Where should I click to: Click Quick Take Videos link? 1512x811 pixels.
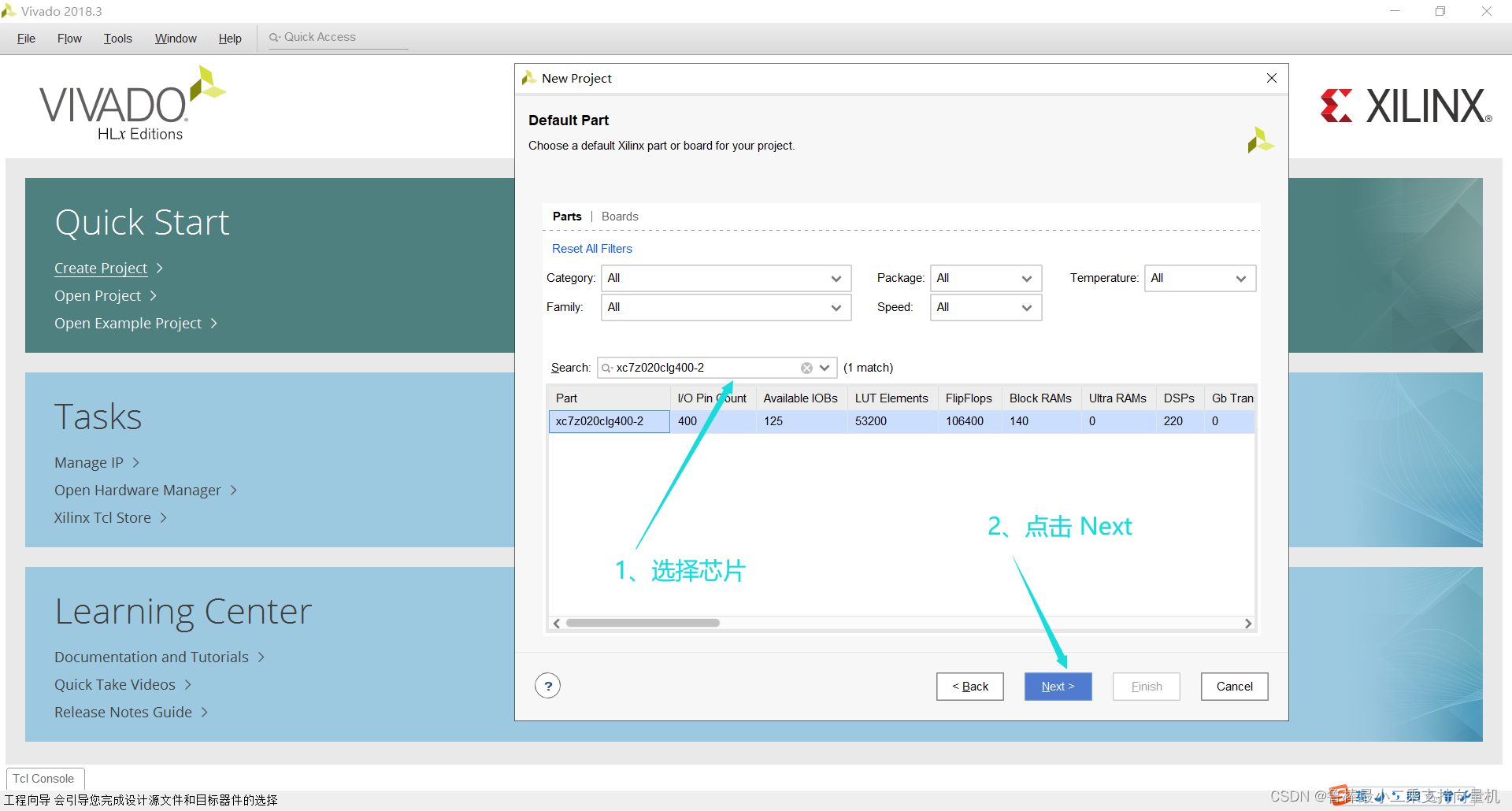(x=115, y=685)
